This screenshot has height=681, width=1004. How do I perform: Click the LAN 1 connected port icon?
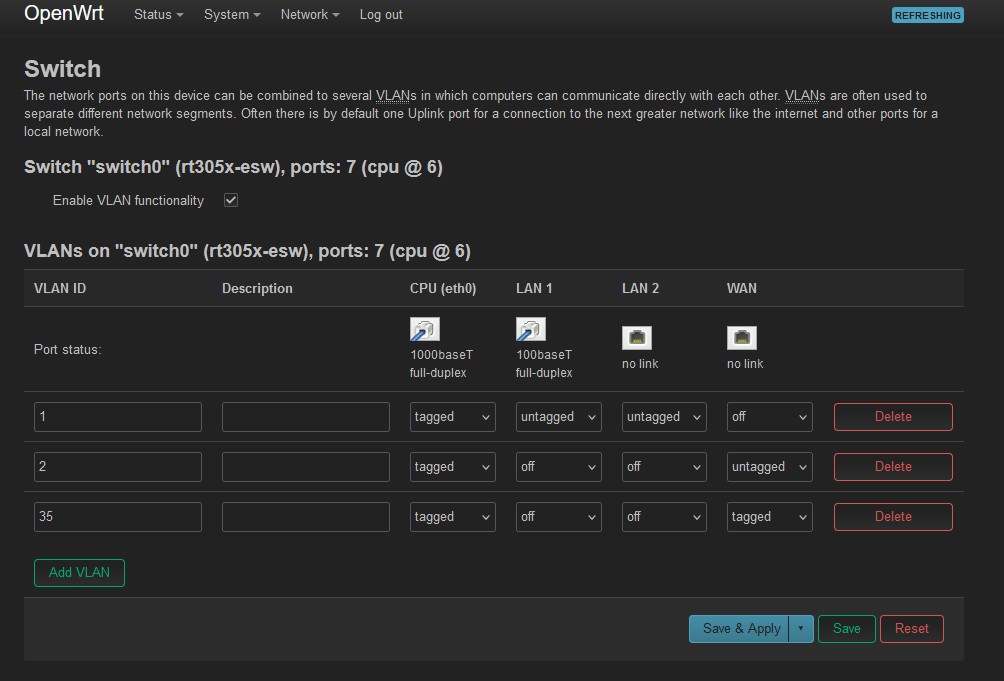(531, 329)
